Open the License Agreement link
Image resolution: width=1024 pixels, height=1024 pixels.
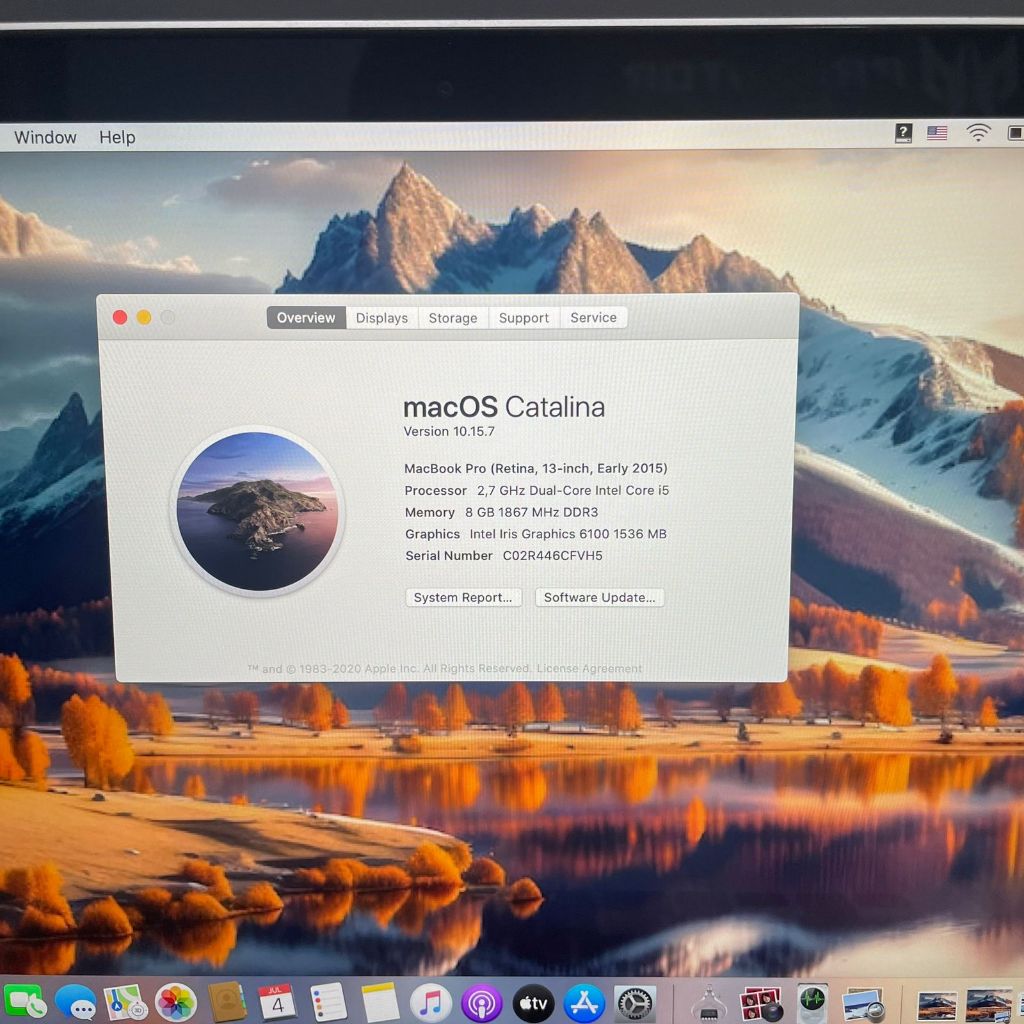pyautogui.click(x=589, y=669)
